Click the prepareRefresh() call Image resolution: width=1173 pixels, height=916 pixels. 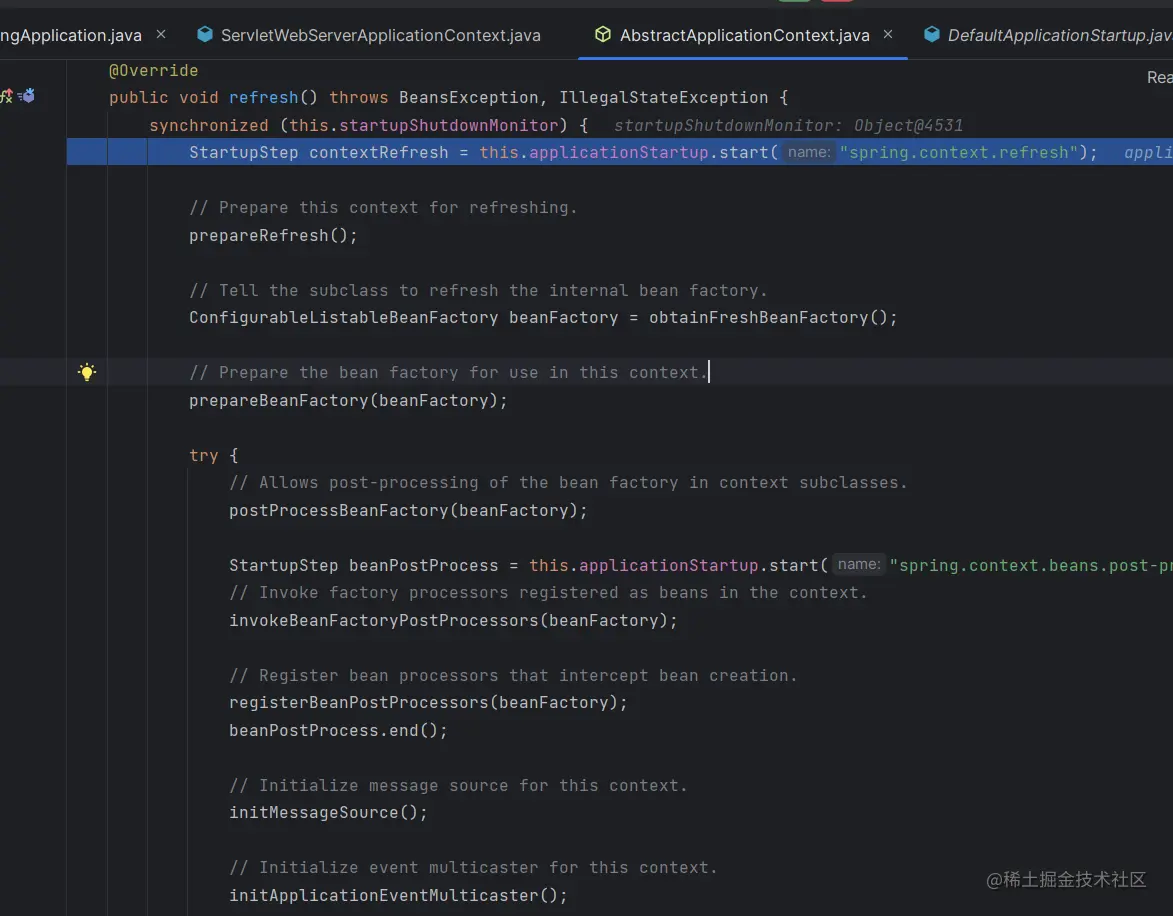coord(273,236)
